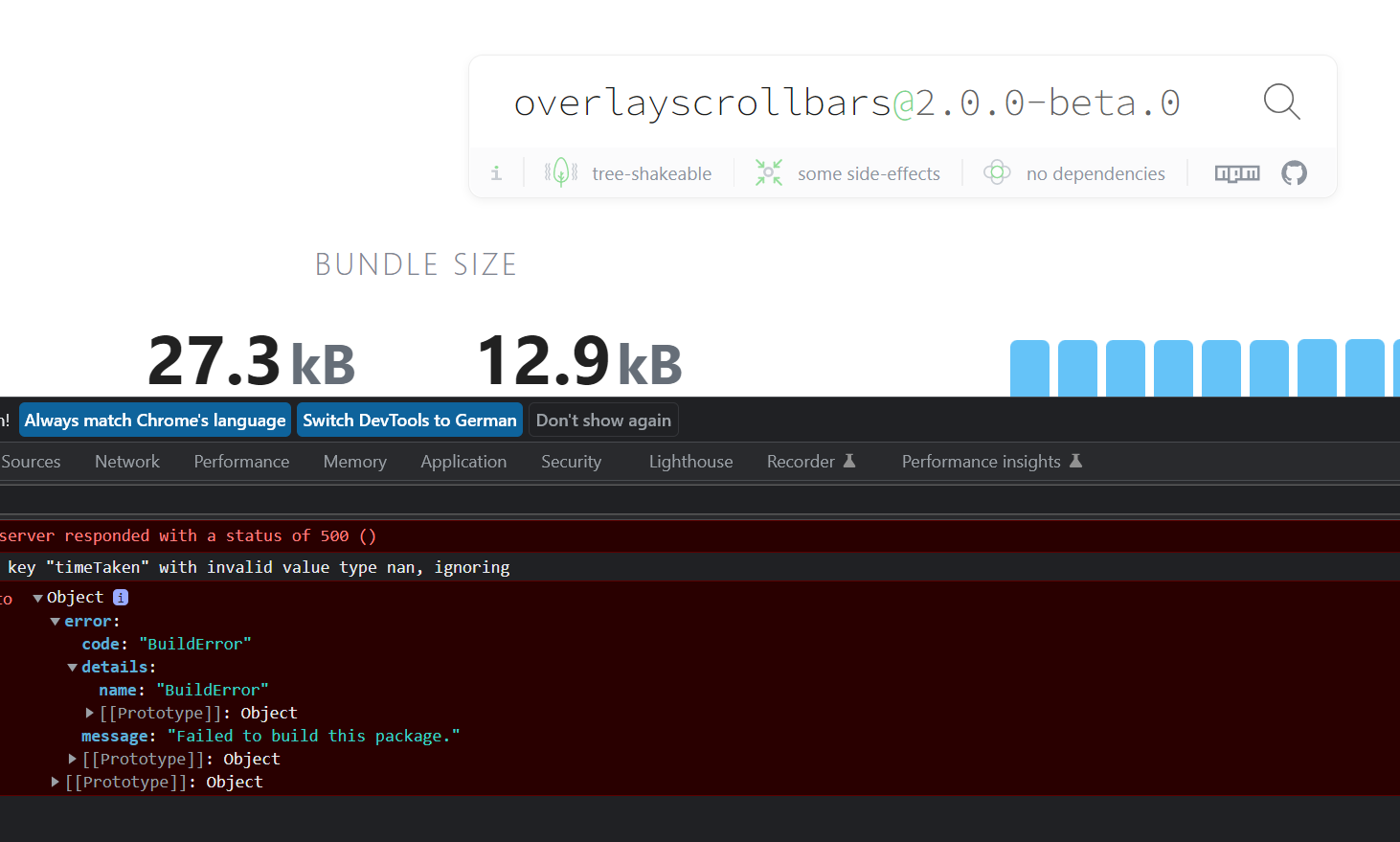Open the Memory panel
The width and height of the screenshot is (1400, 842).
354,461
